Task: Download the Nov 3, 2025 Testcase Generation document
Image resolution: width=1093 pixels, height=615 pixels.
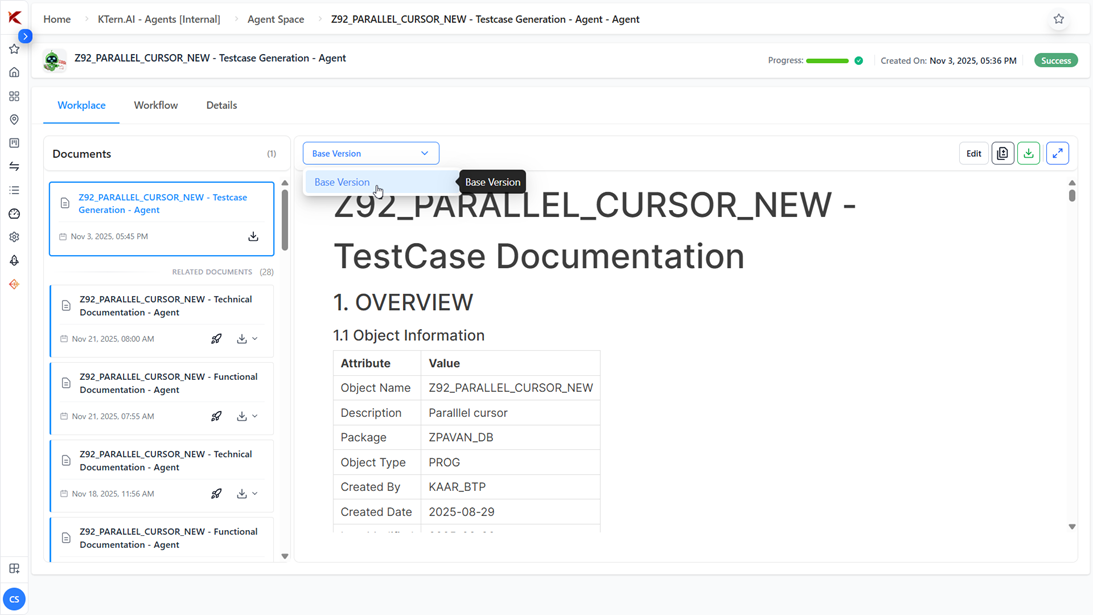Action: (x=253, y=237)
